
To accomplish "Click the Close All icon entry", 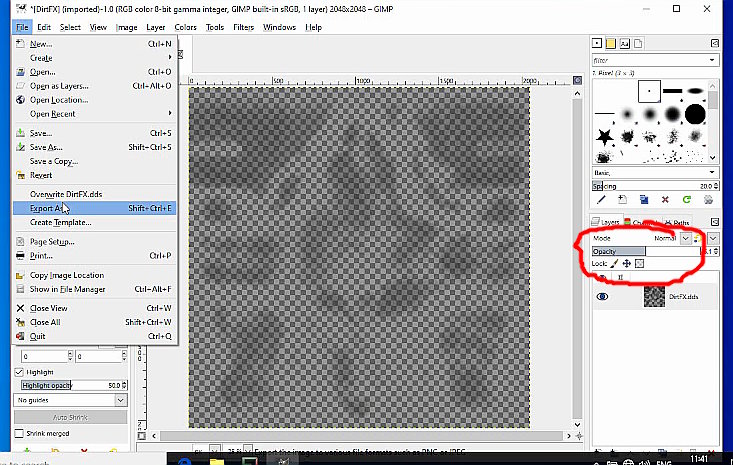I will tap(20, 322).
